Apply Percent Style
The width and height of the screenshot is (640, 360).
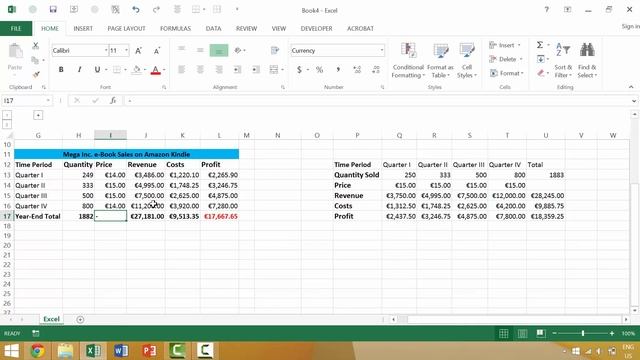coord(319,70)
